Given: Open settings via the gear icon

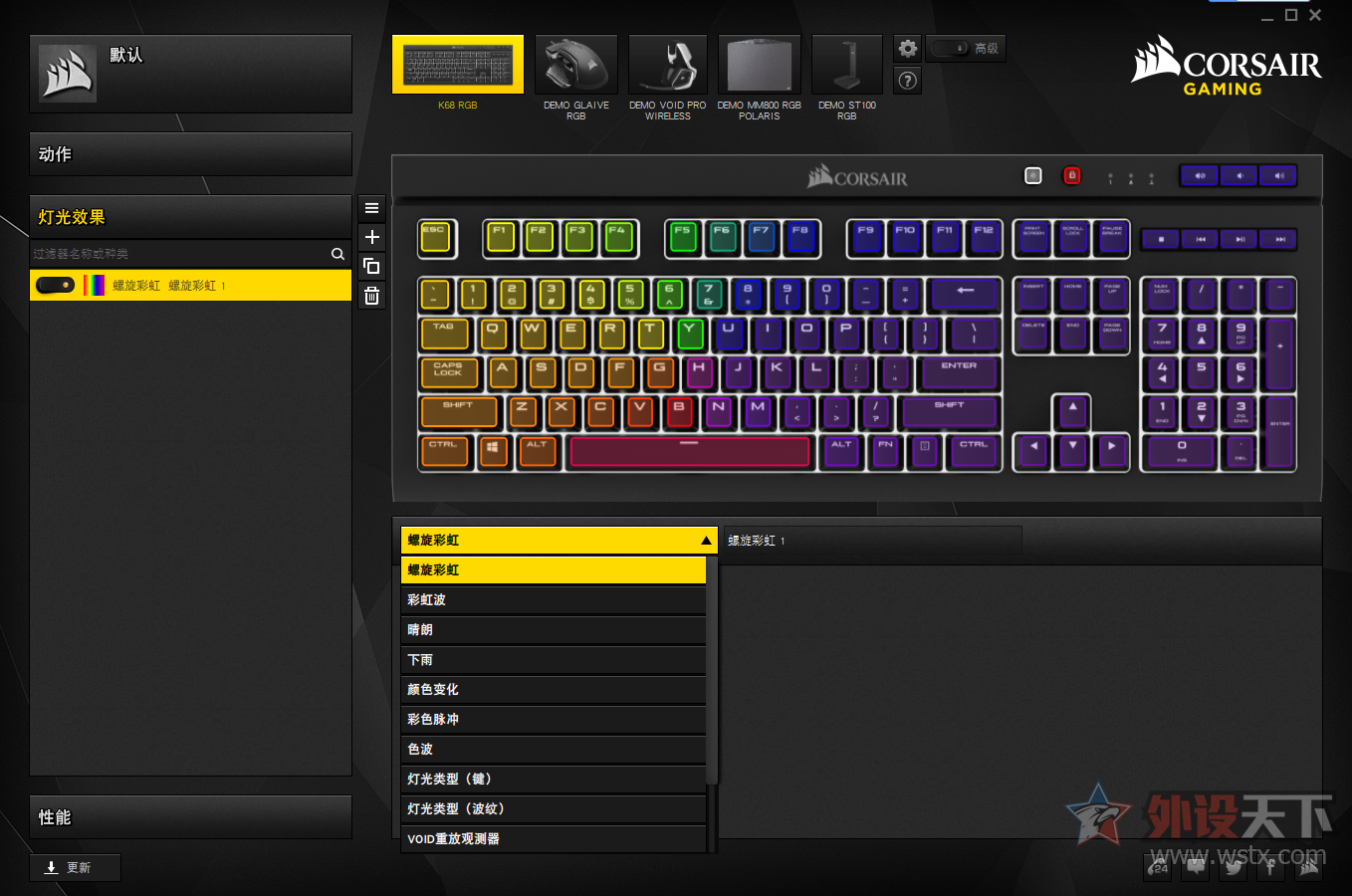Looking at the screenshot, I should 907,48.
